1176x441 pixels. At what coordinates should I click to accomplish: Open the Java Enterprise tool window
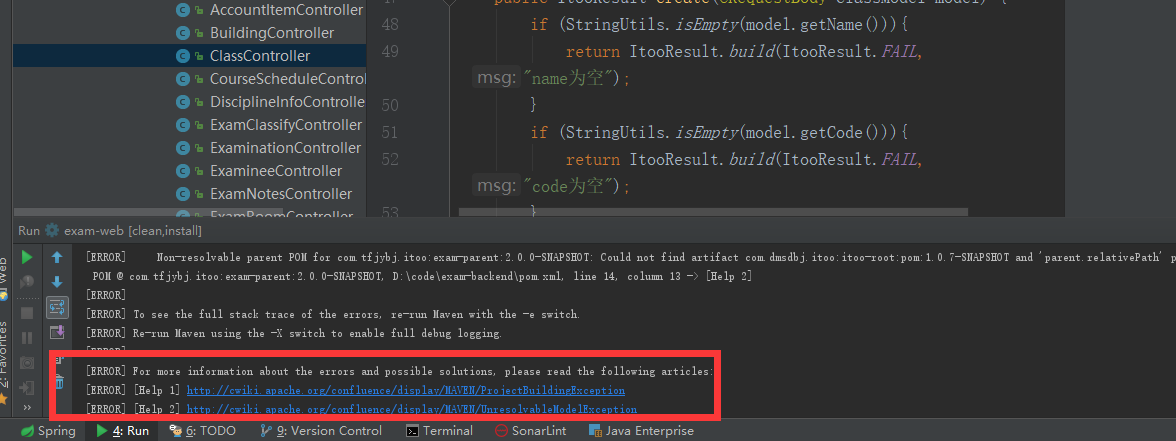point(641,431)
